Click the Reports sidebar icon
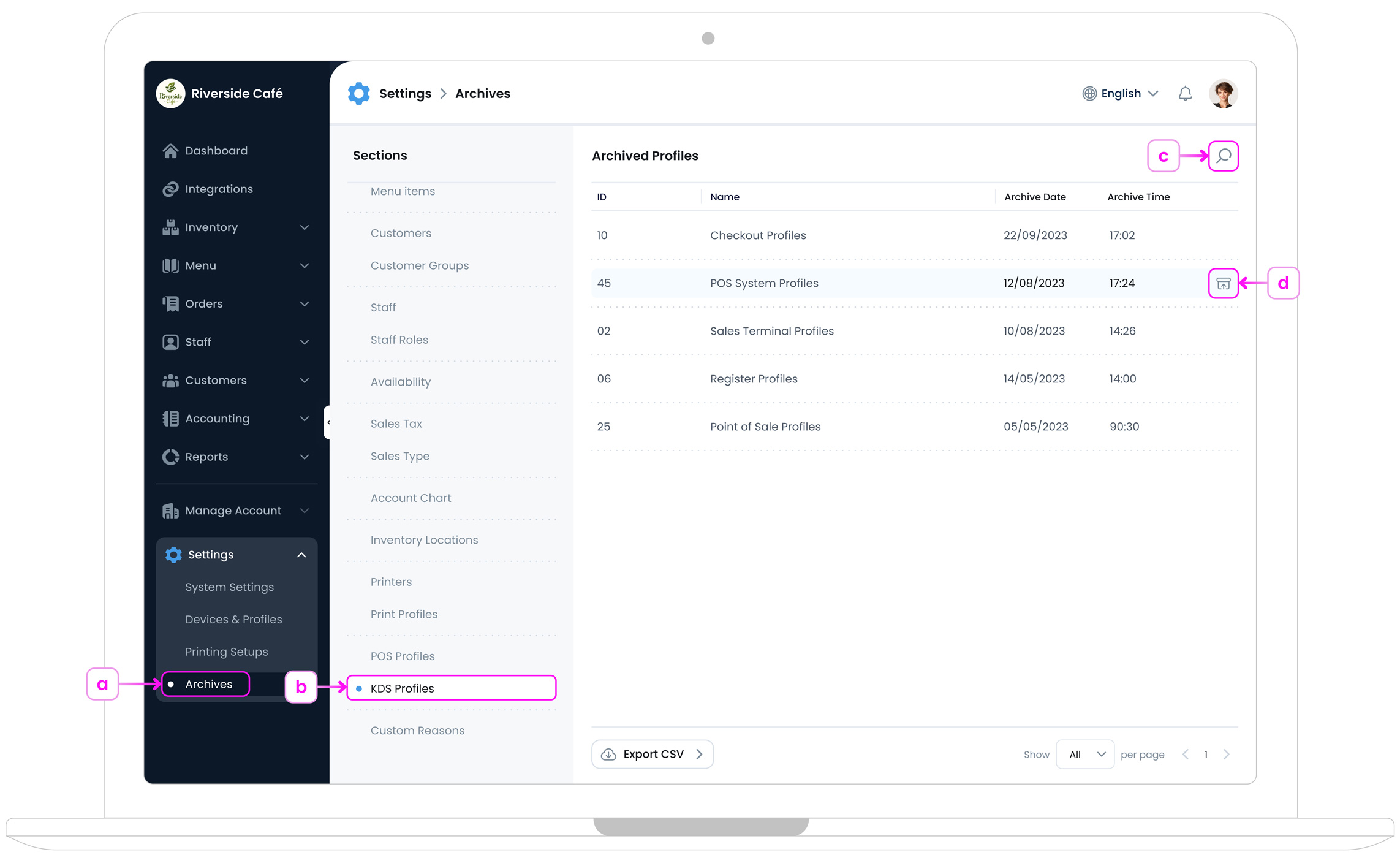The width and height of the screenshot is (1400, 863). [x=170, y=457]
